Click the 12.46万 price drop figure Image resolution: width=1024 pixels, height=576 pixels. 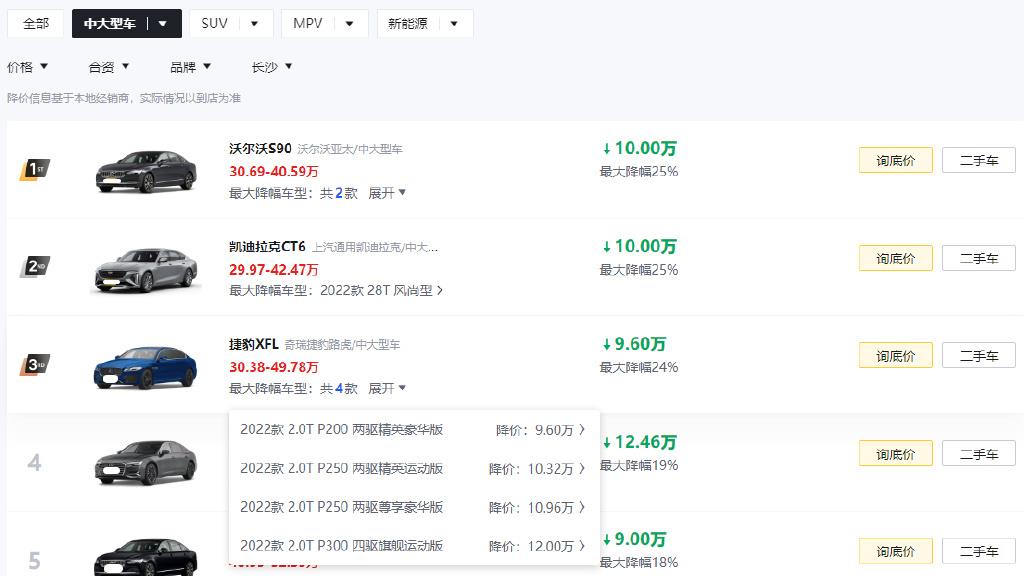click(x=639, y=442)
